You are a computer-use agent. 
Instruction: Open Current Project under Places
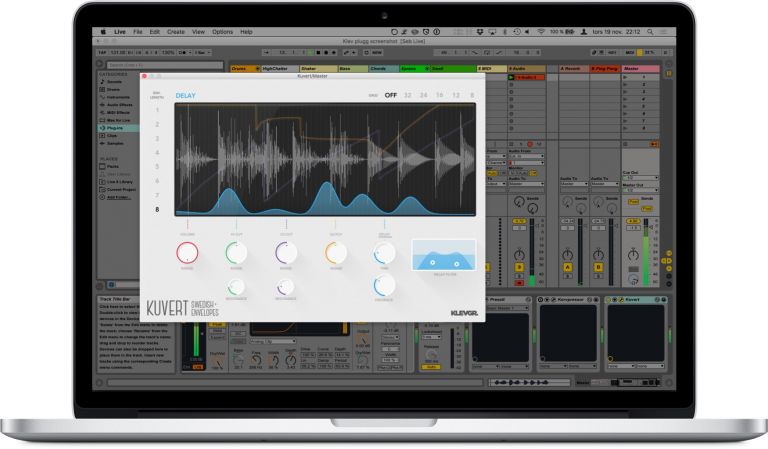(120, 189)
